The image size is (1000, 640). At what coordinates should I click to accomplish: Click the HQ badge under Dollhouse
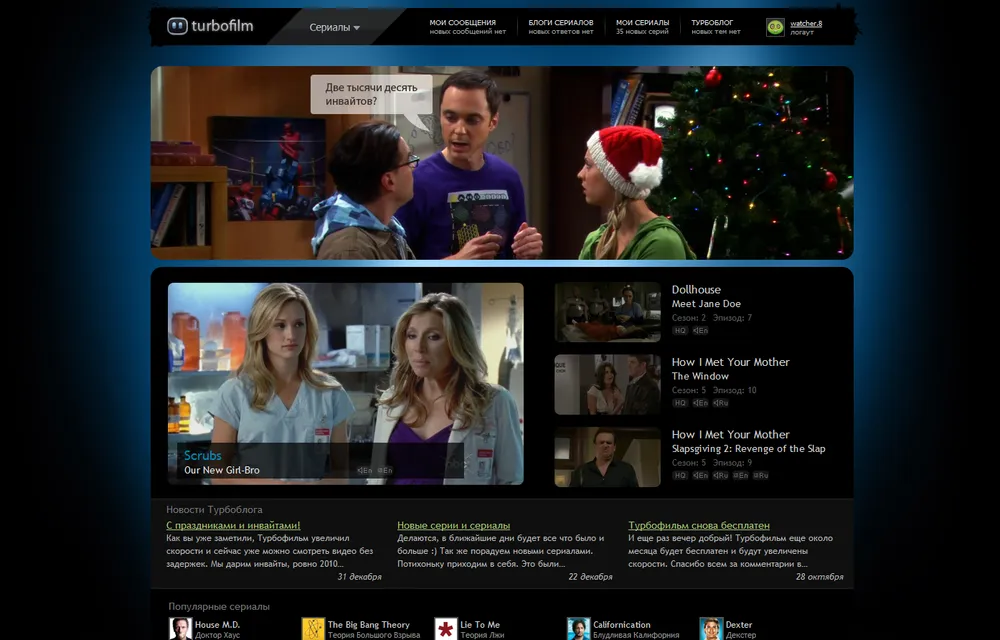point(680,331)
